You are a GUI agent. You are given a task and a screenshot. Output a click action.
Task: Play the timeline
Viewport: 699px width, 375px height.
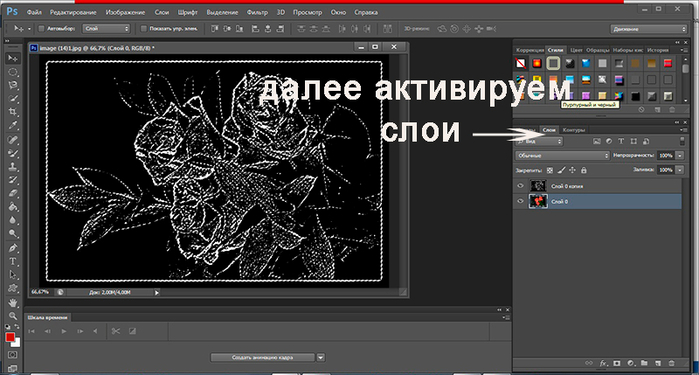coord(64,331)
